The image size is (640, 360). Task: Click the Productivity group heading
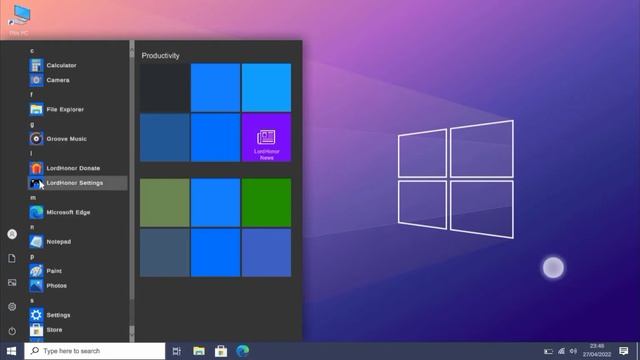click(160, 56)
